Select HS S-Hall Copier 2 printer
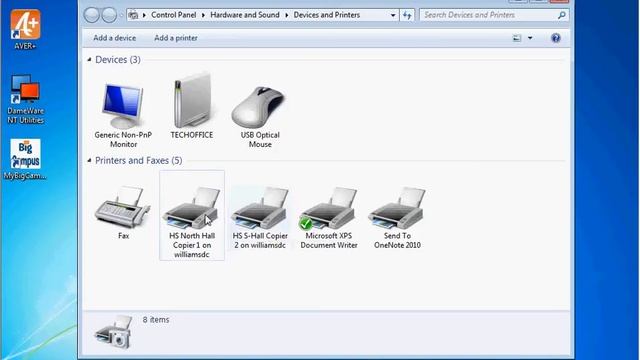This screenshot has width=640, height=360. click(260, 218)
